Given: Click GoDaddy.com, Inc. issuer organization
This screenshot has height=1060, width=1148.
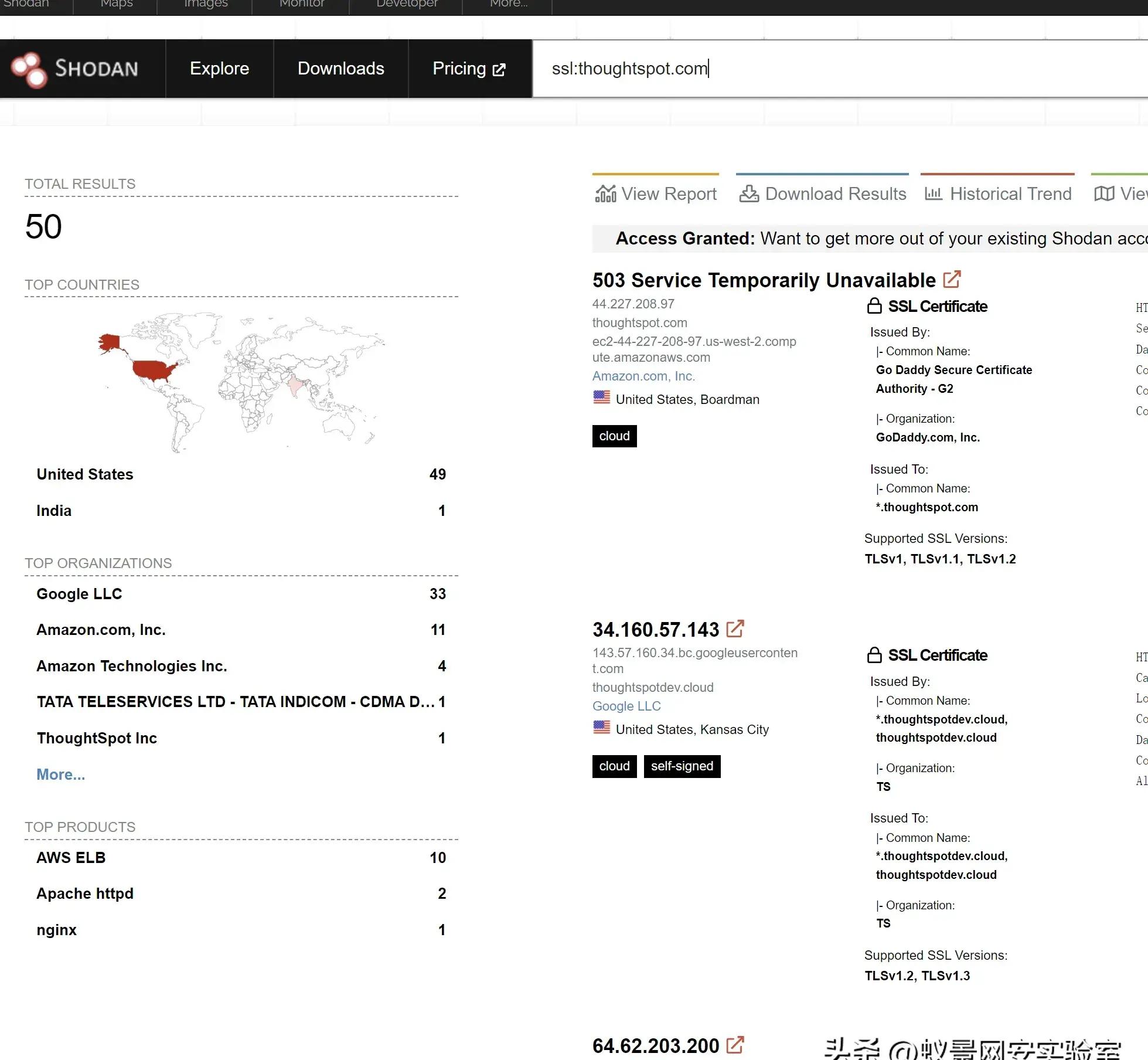Looking at the screenshot, I should pyautogui.click(x=928, y=437).
